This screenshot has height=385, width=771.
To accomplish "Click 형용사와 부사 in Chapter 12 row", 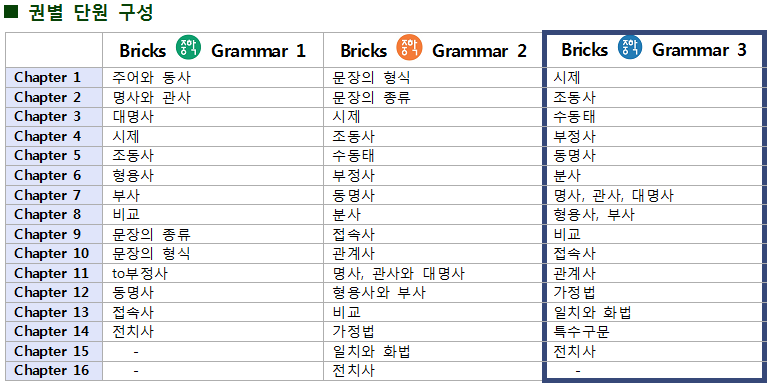I will pos(379,293).
